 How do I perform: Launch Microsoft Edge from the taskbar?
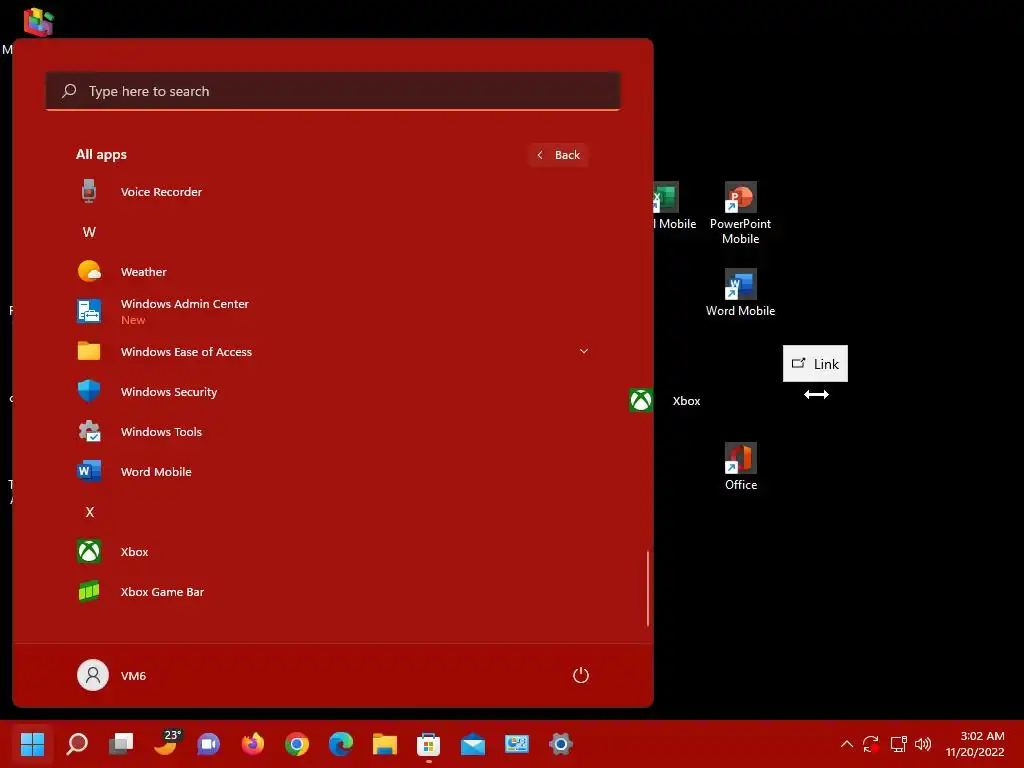click(x=340, y=743)
